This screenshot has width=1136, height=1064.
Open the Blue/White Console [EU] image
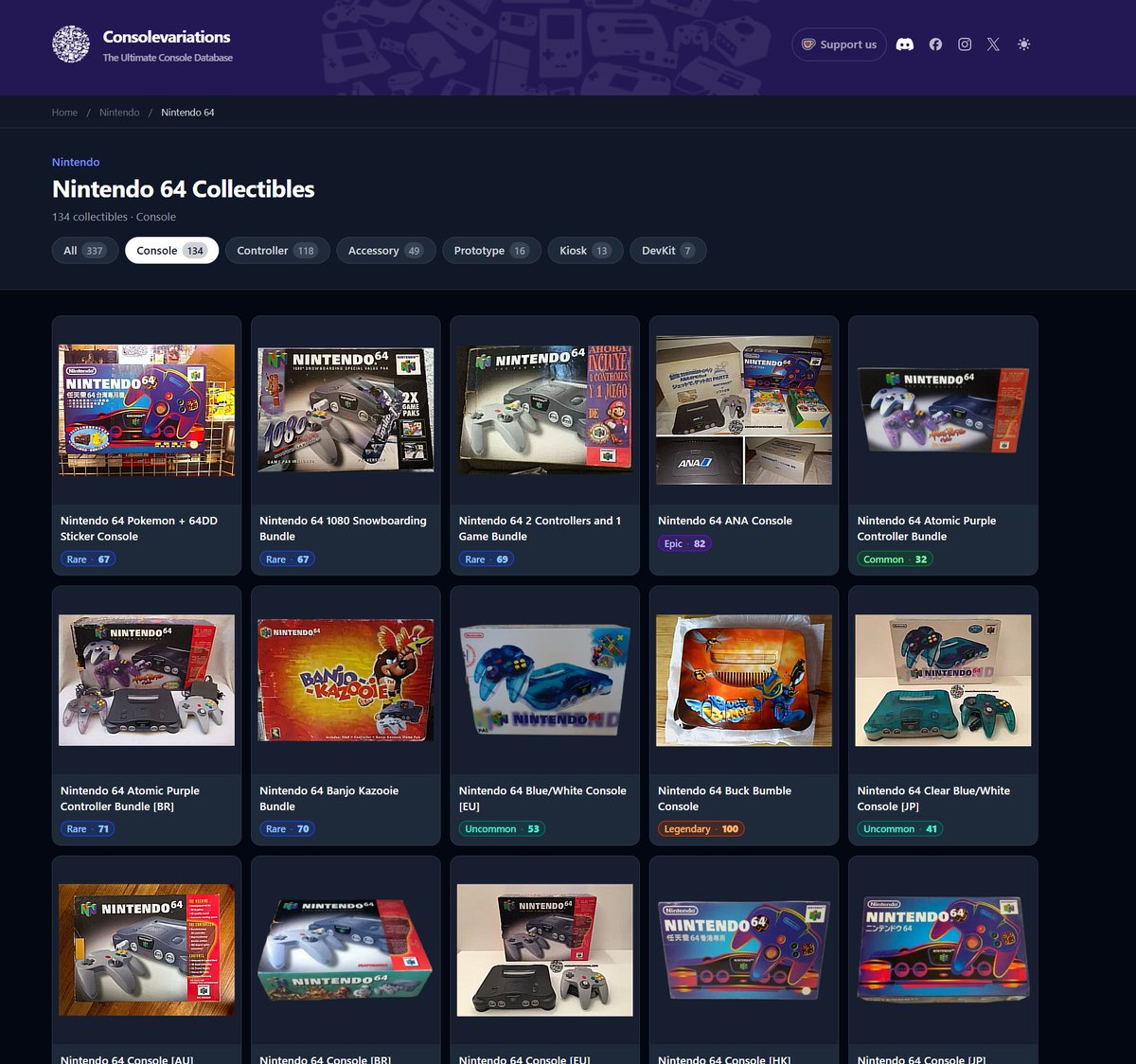coord(544,680)
